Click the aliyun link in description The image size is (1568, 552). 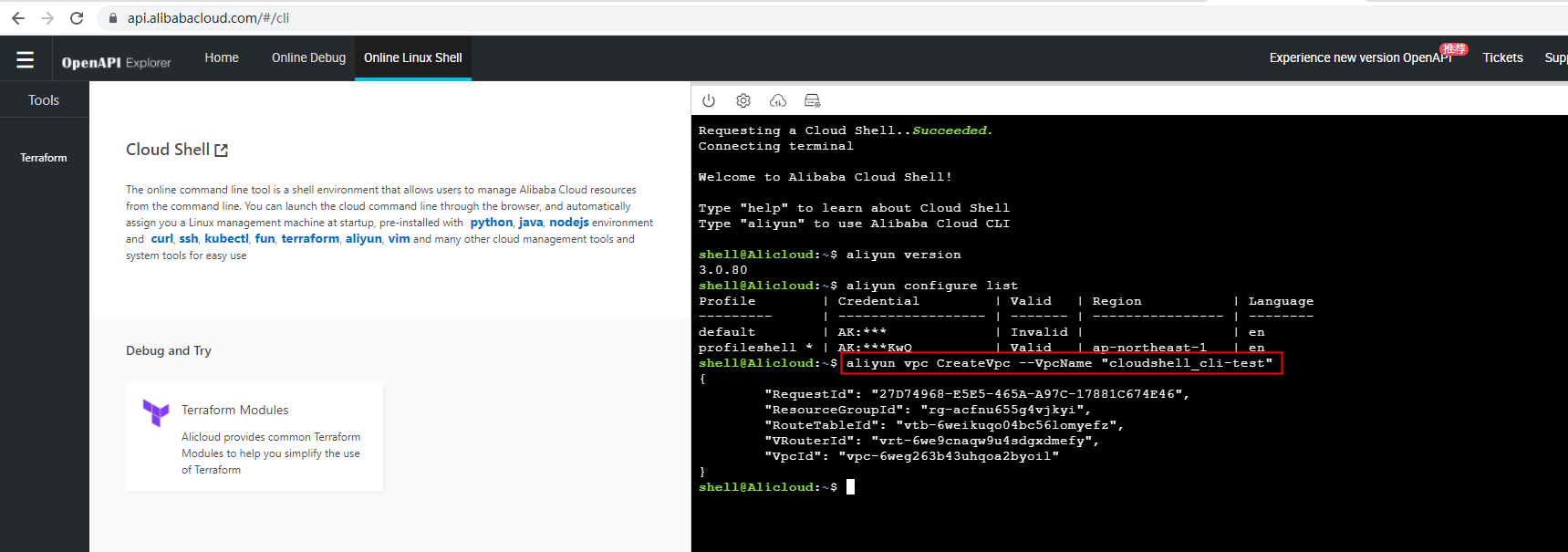[x=363, y=239]
